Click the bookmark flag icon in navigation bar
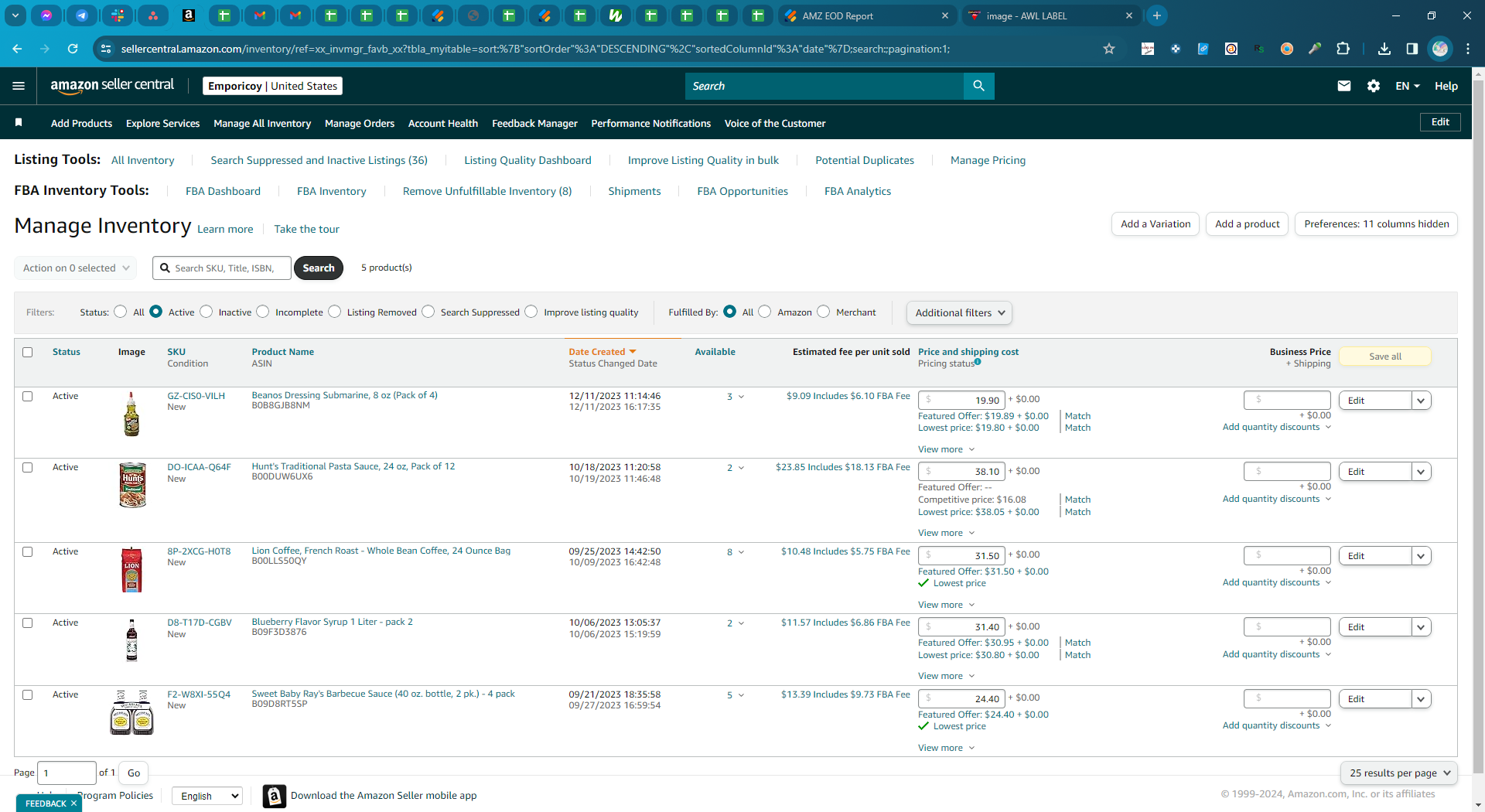Viewport: 1485px width, 812px height. point(19,122)
